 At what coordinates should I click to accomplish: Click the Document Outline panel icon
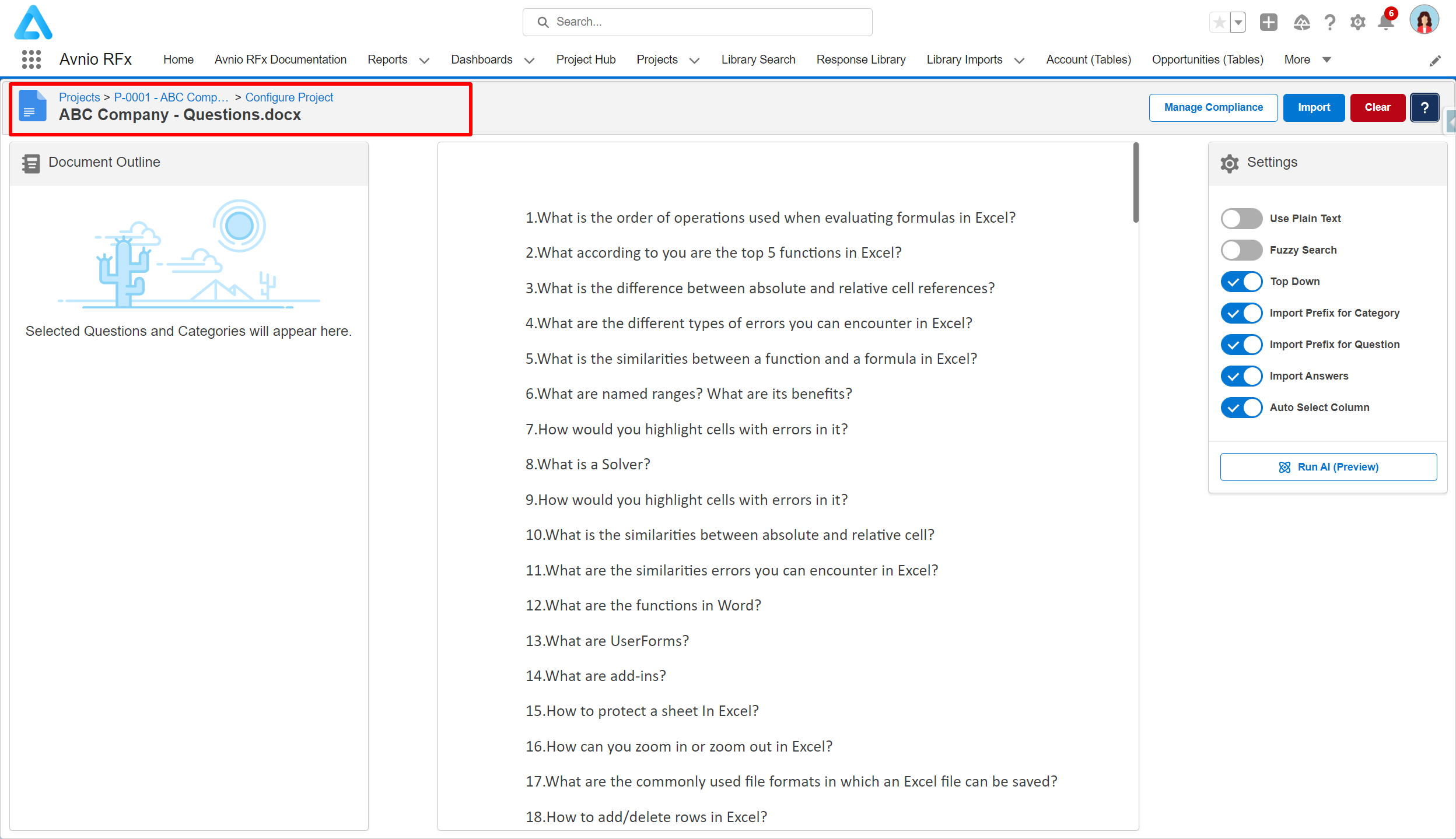(x=31, y=163)
